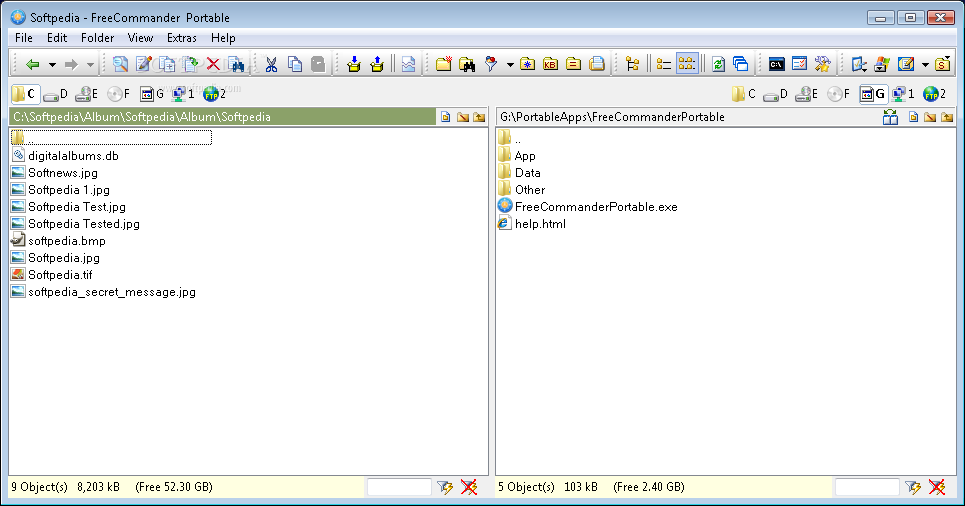The height and width of the screenshot is (506, 965).
Task: Select drive F in right panel
Action: point(839,94)
